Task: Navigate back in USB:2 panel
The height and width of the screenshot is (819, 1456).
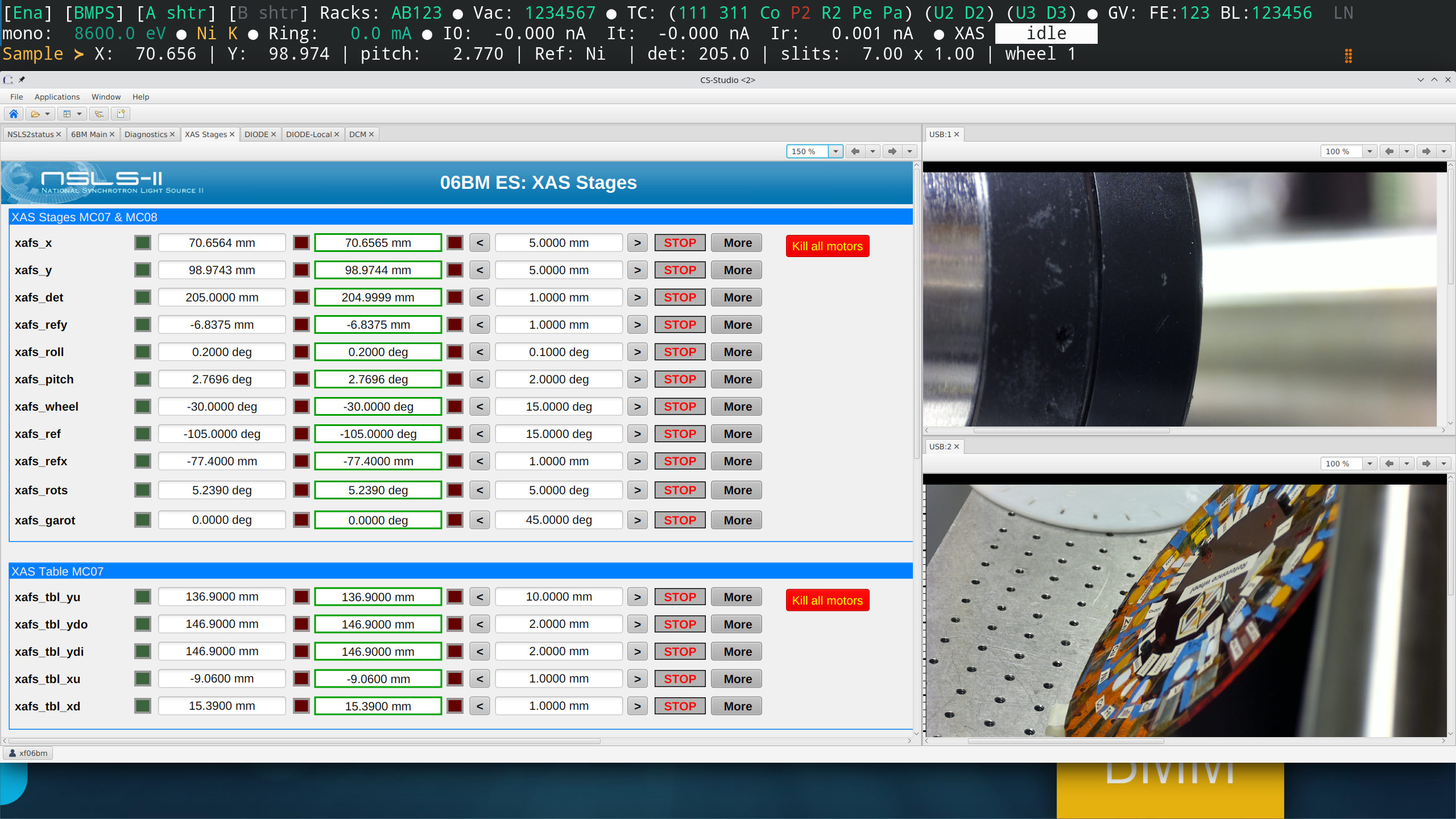Action: [1389, 464]
